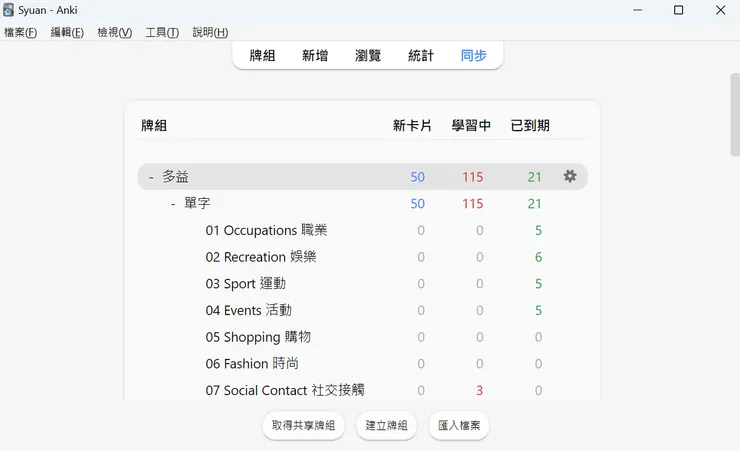Screen dimensions: 740x451
Task: Click the 取得共享牌組 button
Action: (303, 426)
